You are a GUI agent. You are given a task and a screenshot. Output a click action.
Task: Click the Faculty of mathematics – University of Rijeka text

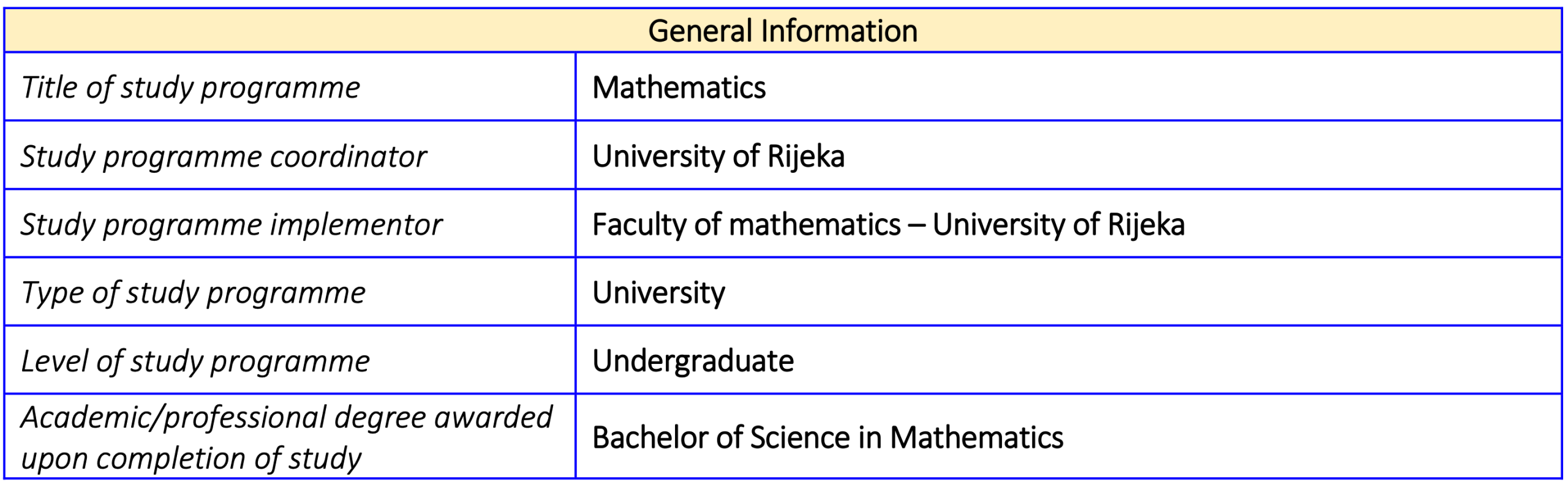click(888, 225)
